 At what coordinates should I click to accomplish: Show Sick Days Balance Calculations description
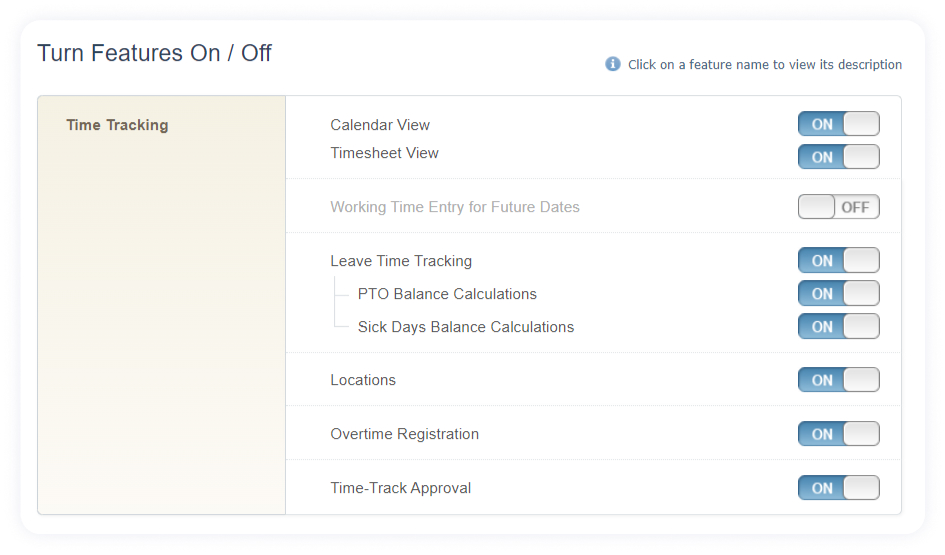click(x=465, y=327)
